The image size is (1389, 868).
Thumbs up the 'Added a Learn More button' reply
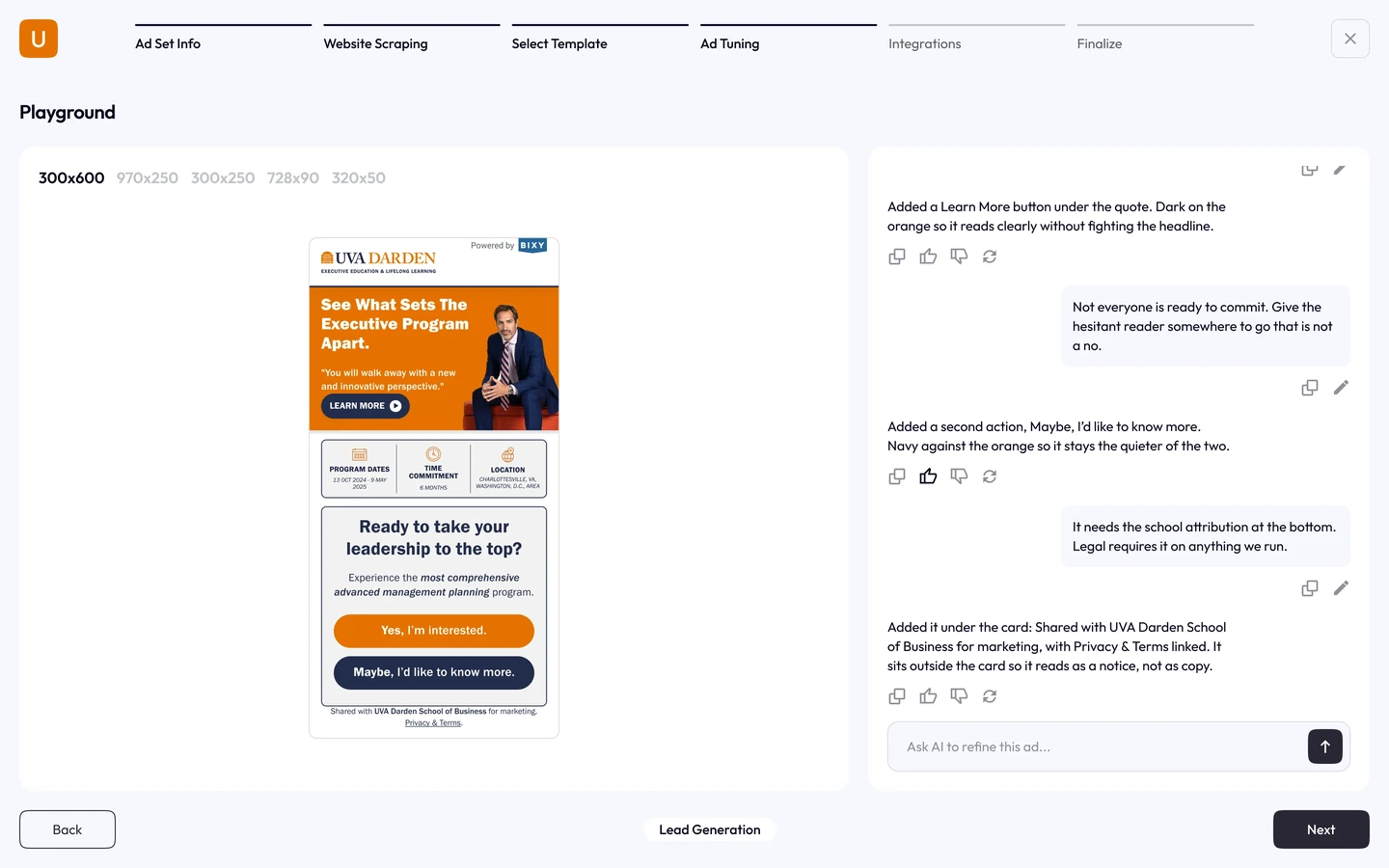928,257
